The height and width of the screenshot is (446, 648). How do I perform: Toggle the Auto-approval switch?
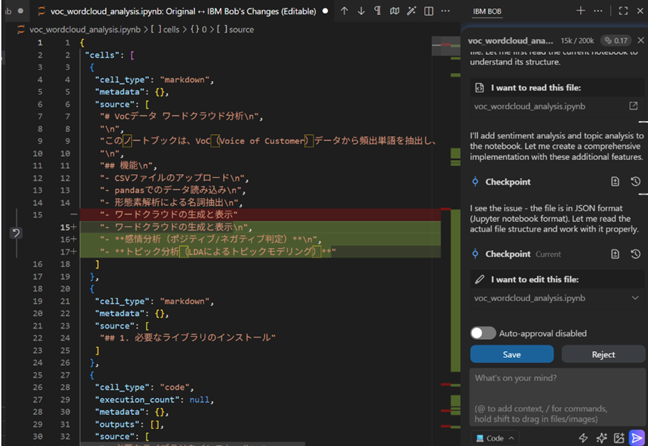(x=483, y=333)
